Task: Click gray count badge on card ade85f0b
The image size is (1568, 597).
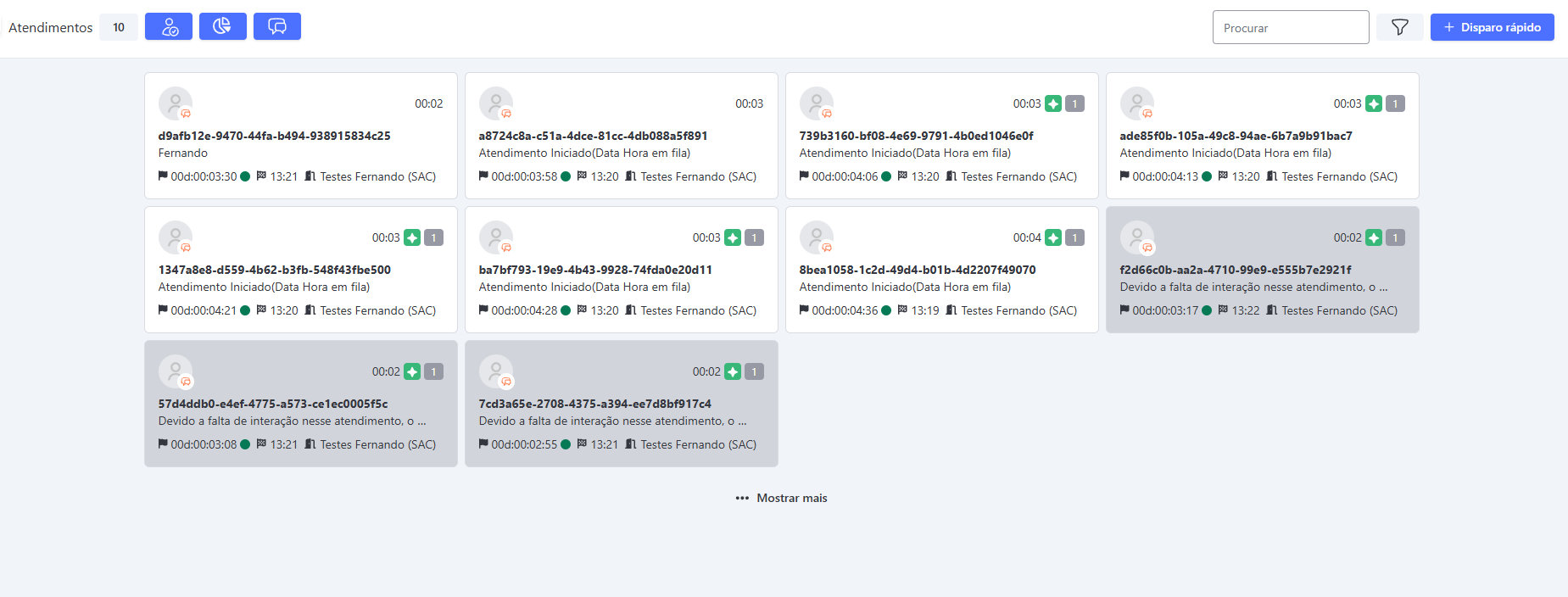Action: pos(1395,103)
